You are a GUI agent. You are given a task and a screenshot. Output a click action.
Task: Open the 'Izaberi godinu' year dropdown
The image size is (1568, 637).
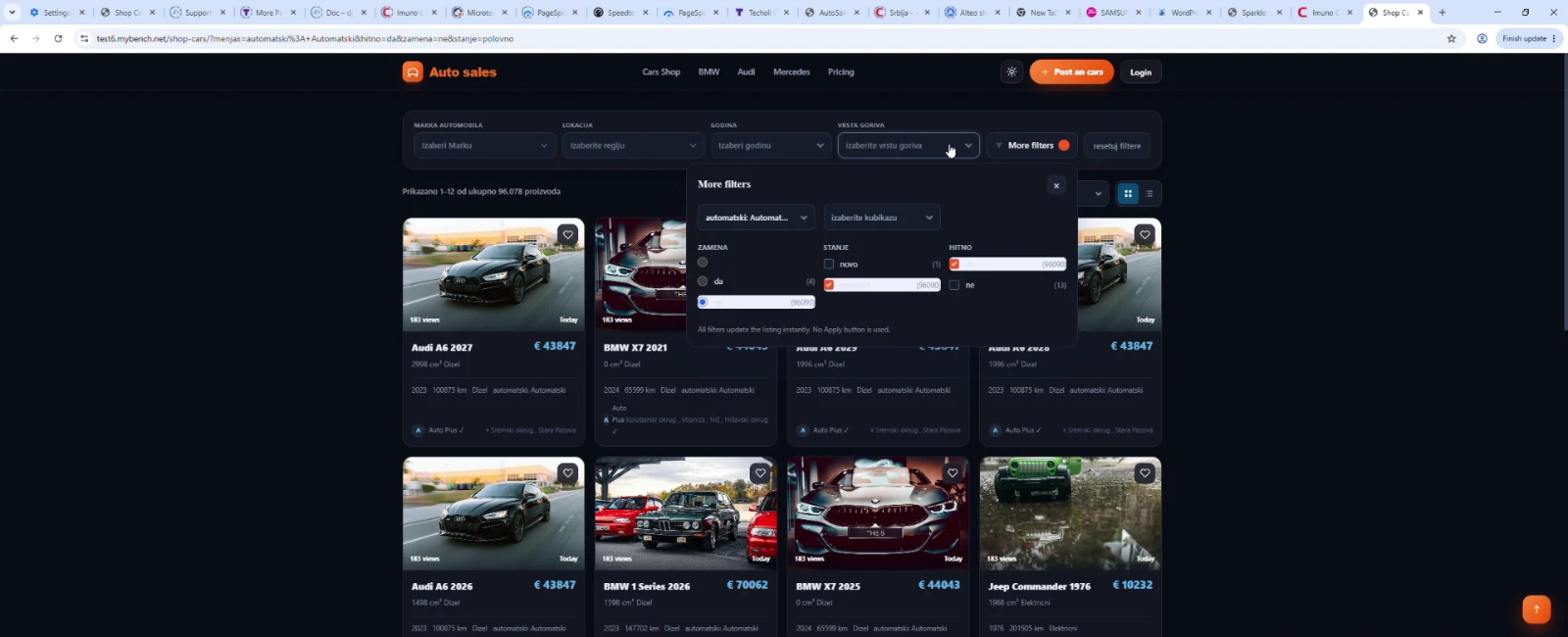pyautogui.click(x=771, y=145)
